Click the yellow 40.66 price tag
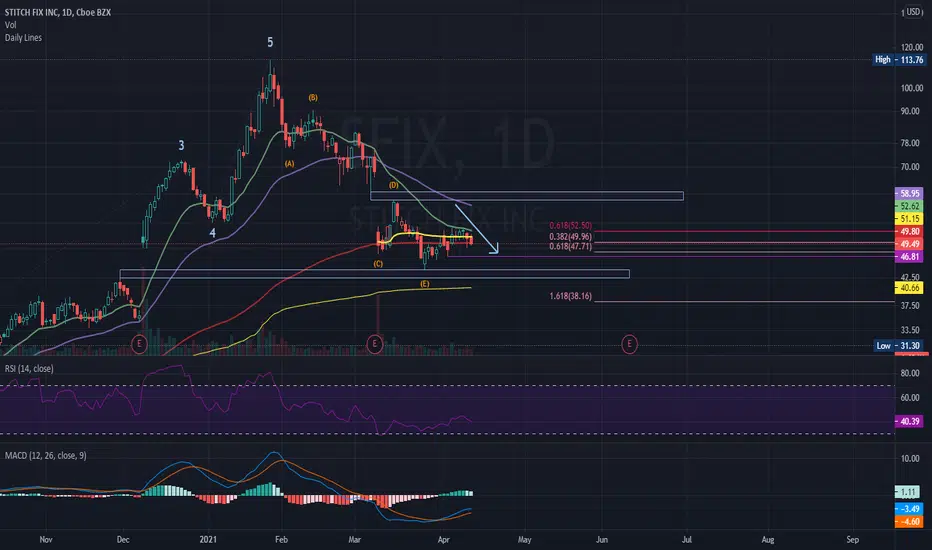Screen dimensions: 932x550 click(x=909, y=288)
